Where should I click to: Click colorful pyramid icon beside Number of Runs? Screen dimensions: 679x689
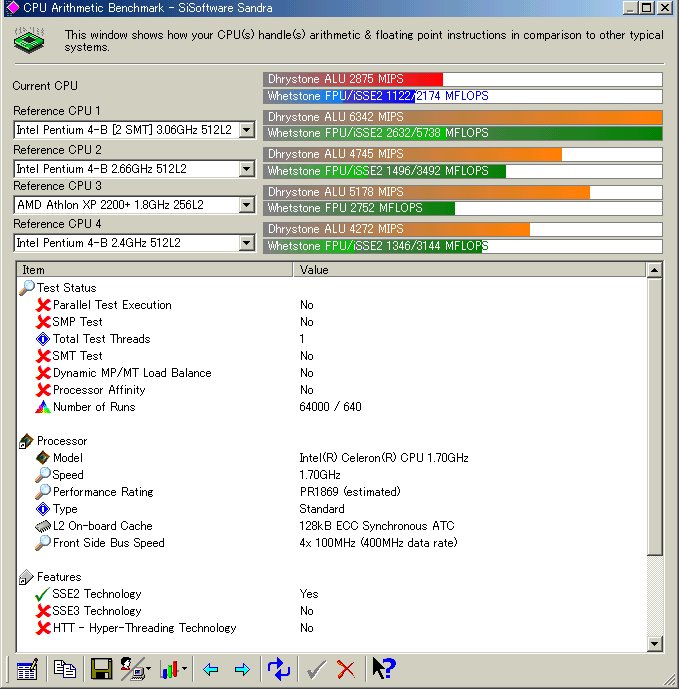(43, 407)
